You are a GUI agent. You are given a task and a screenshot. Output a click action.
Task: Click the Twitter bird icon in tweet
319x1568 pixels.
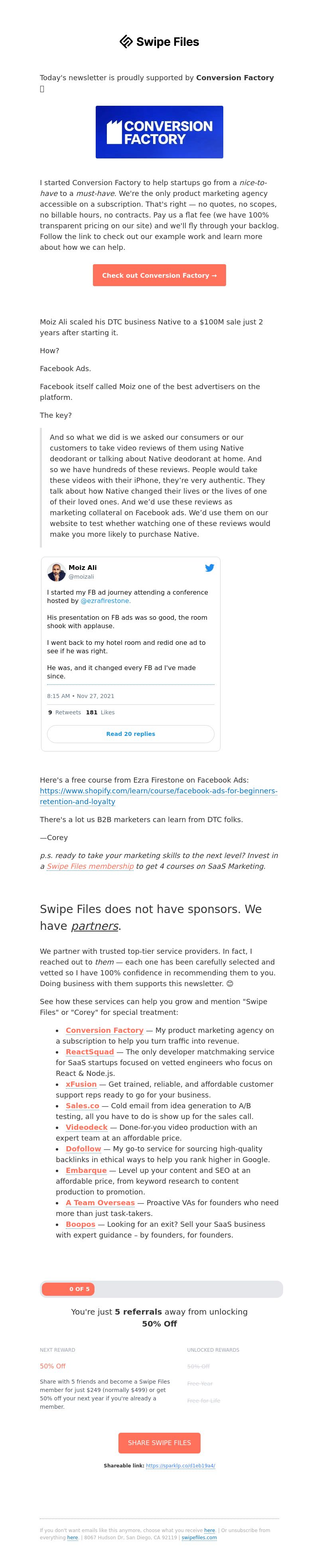(209, 568)
